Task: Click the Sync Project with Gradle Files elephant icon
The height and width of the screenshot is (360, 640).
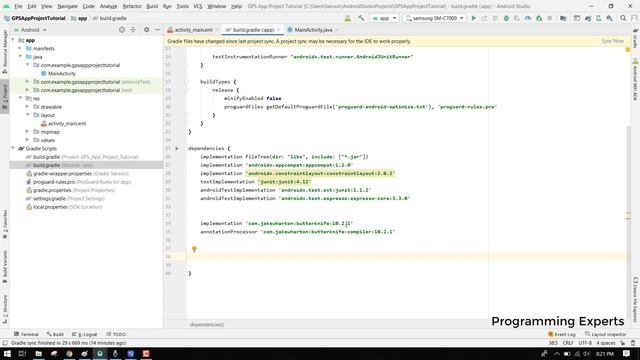Action: pos(588,18)
